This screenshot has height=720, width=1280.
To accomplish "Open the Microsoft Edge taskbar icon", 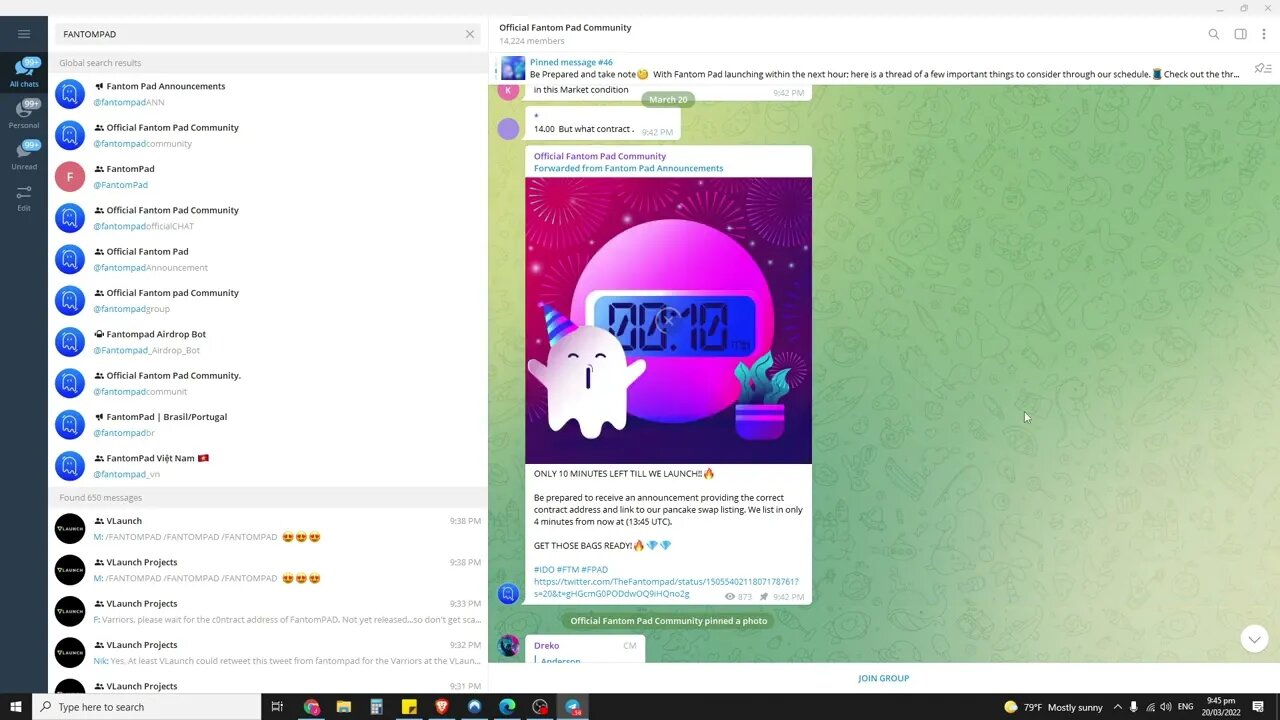I will 507,707.
